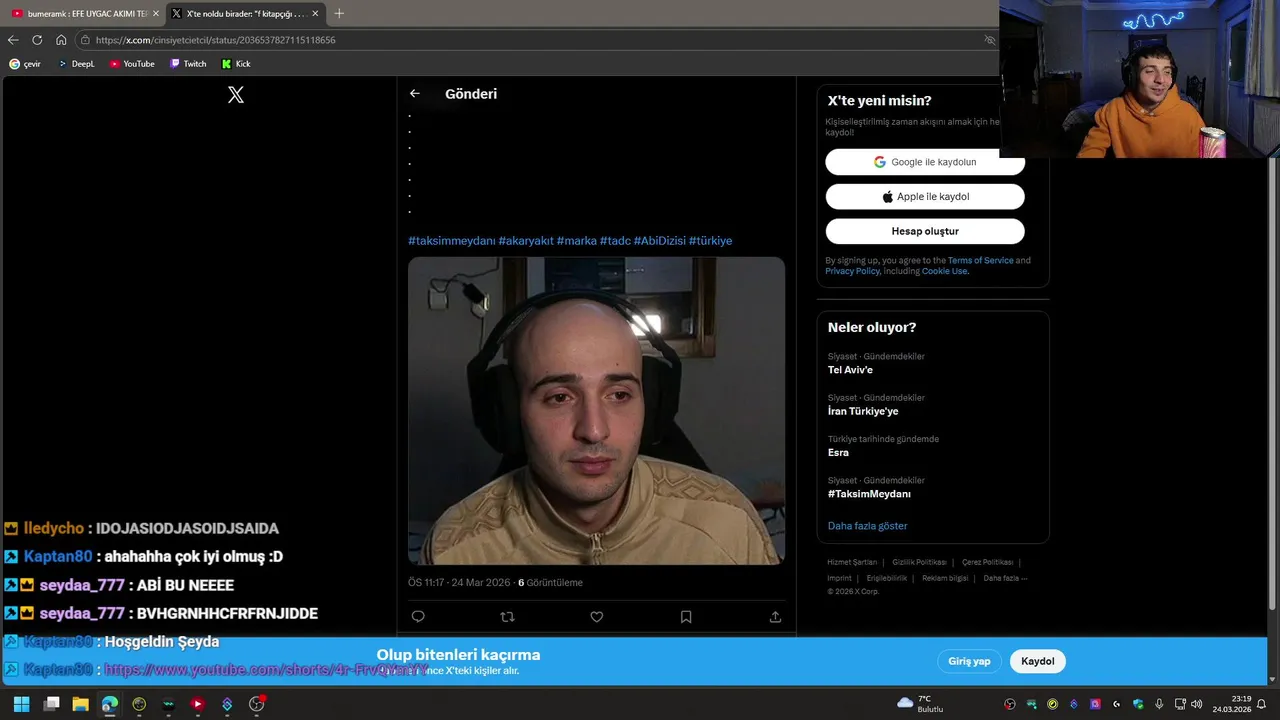Viewport: 1280px width, 720px height.
Task: Close the X'te noldu birader tab
Action: pos(316,14)
